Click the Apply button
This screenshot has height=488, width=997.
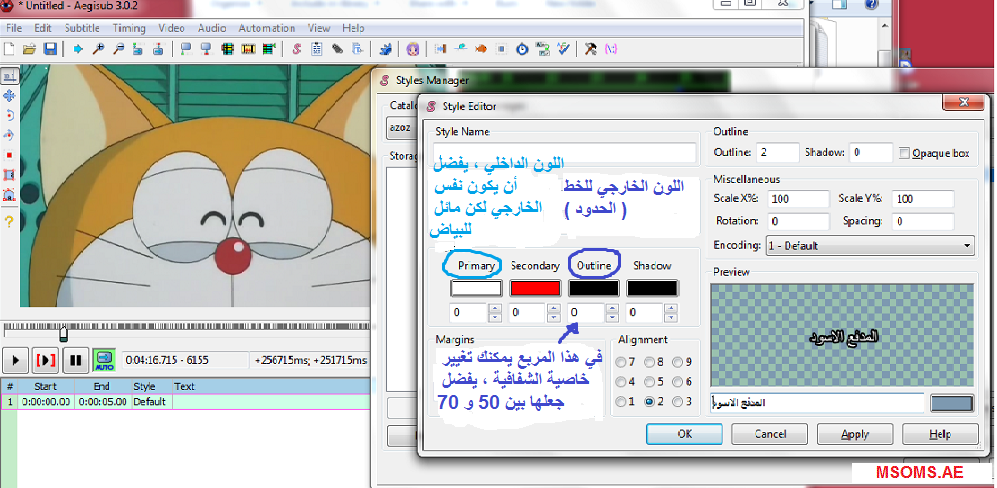click(x=854, y=434)
